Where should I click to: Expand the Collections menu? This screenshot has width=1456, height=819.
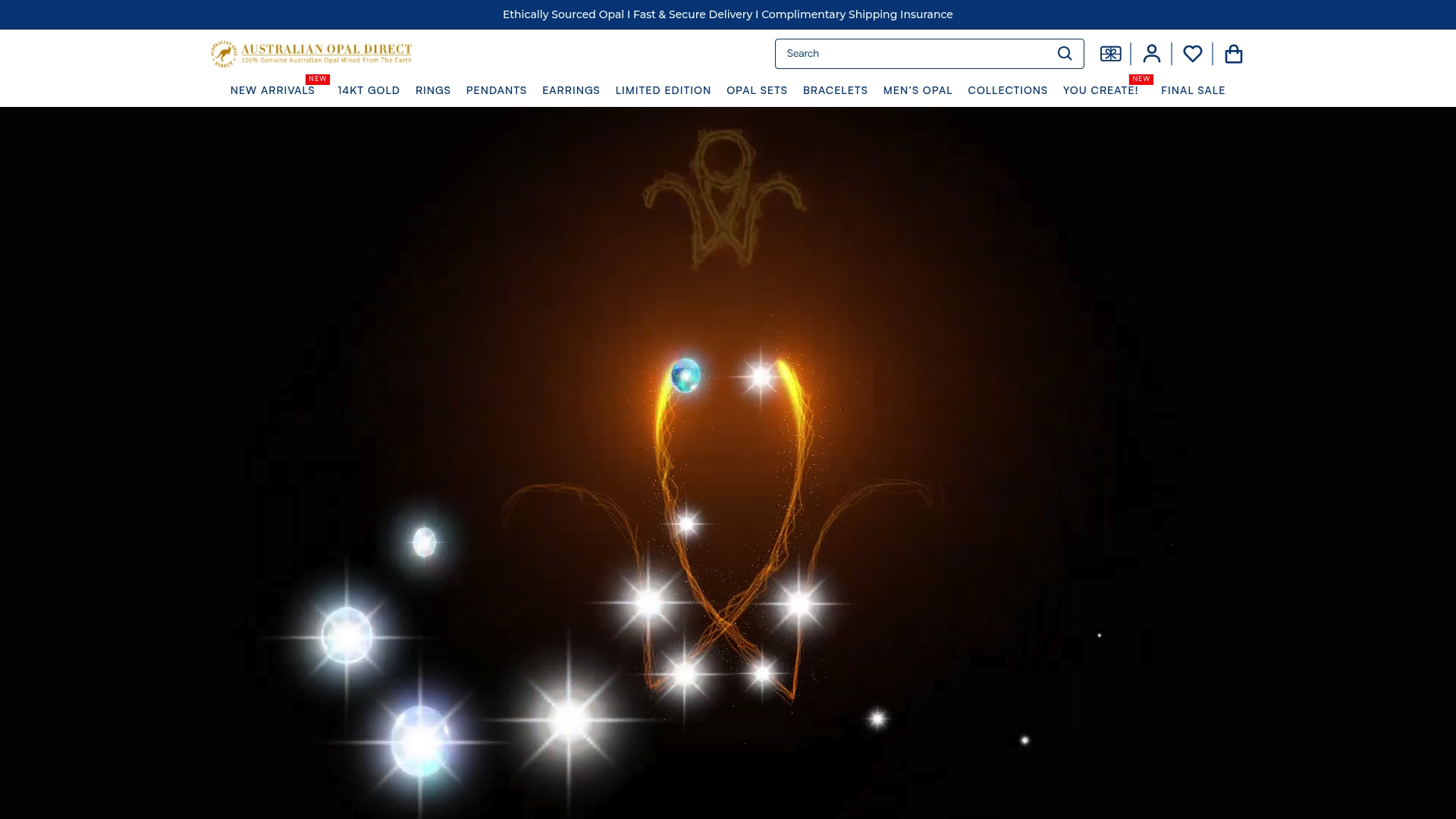click(1007, 90)
